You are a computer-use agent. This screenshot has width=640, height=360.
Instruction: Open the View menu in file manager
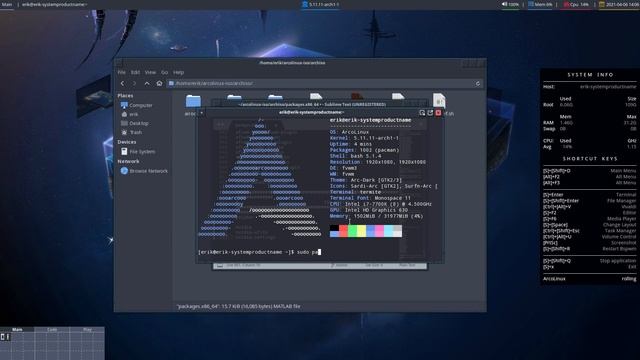pos(150,72)
